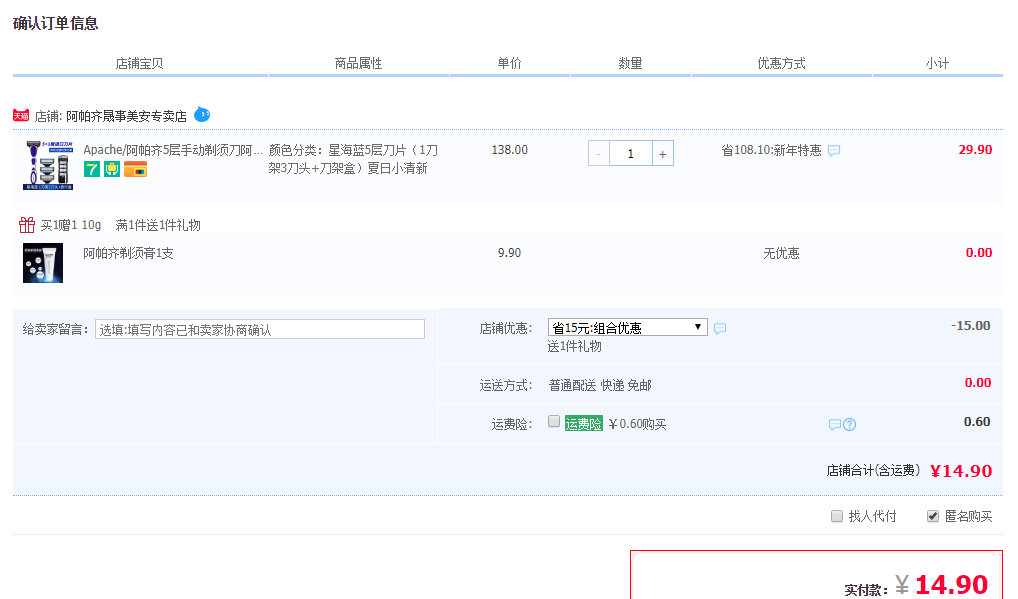
Task: Open the question-mark help icon for 运费险
Action: point(849,424)
